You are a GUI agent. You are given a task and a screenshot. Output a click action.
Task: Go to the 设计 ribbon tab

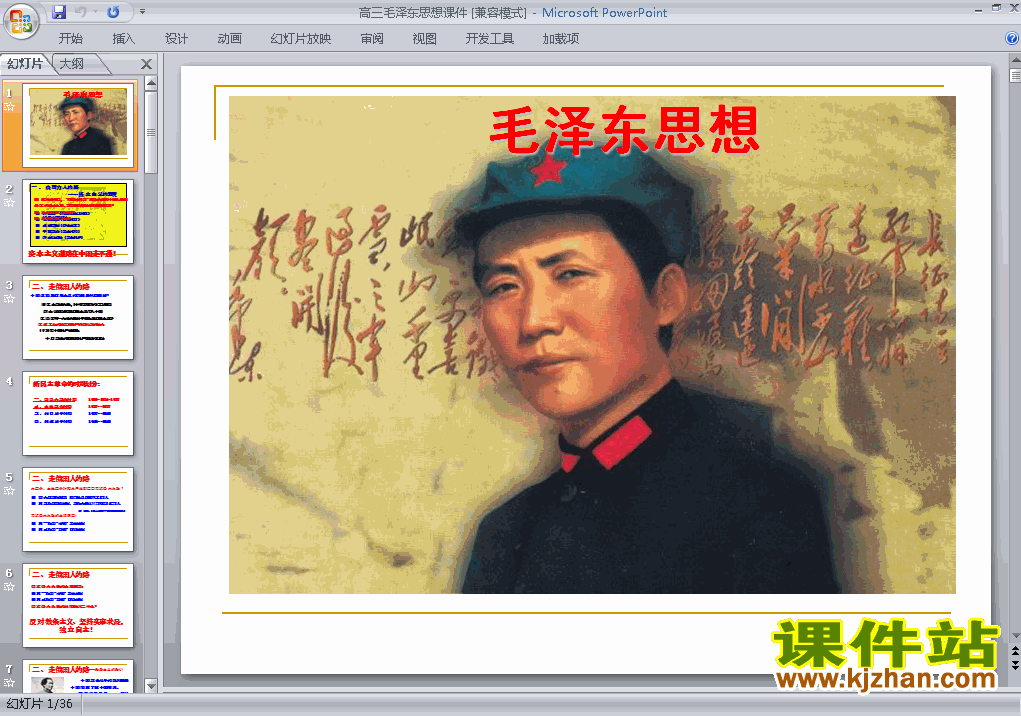click(176, 38)
